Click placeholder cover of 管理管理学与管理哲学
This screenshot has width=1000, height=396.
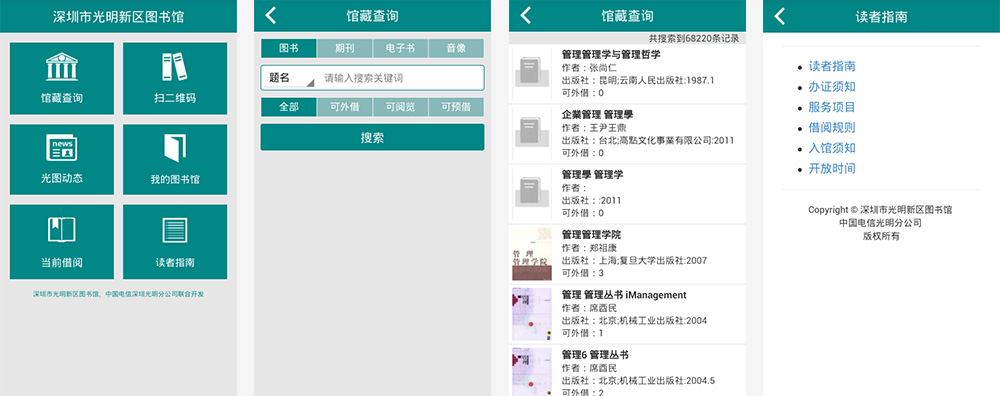pos(531,73)
